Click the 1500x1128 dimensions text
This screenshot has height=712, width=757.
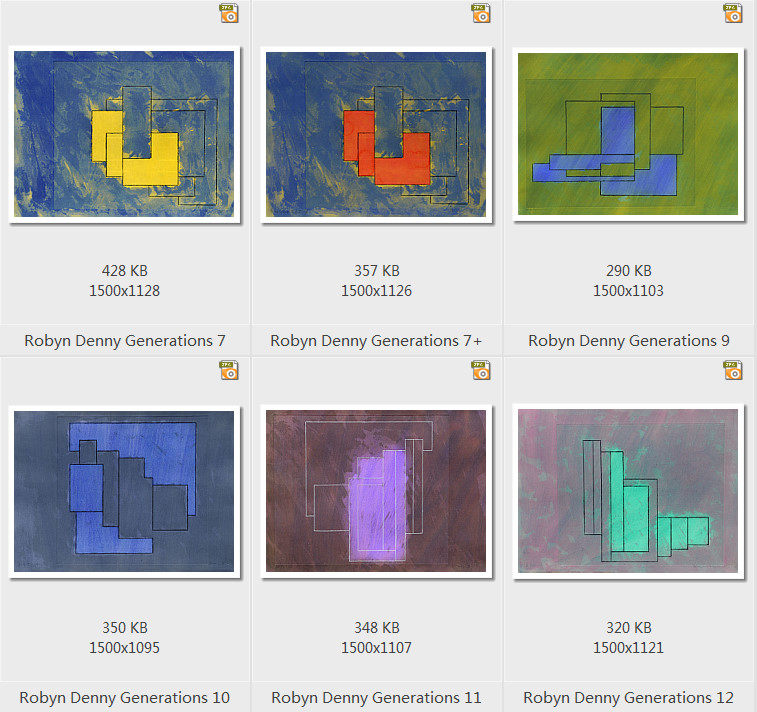point(124,291)
